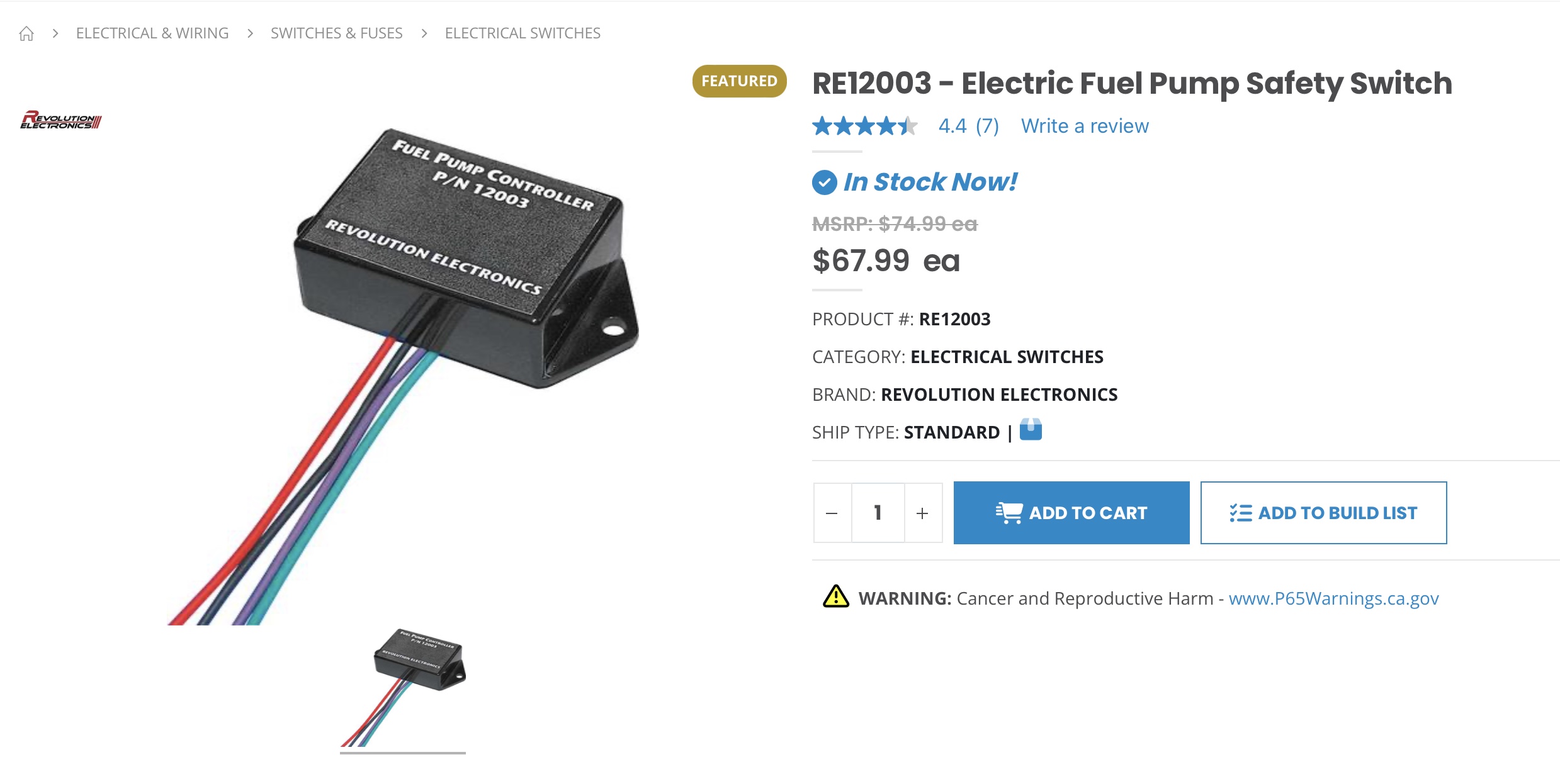Click the quantity input field
Viewport: 1560px width, 784px height.
(878, 513)
